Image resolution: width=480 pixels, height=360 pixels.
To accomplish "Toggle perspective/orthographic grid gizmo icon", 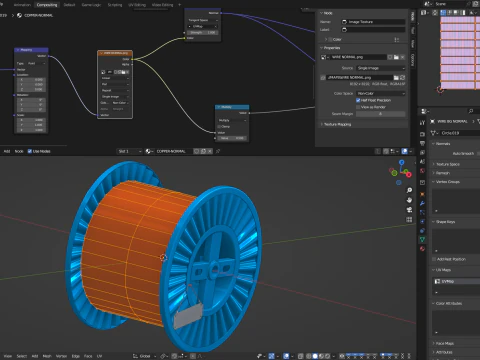I will coord(409,219).
